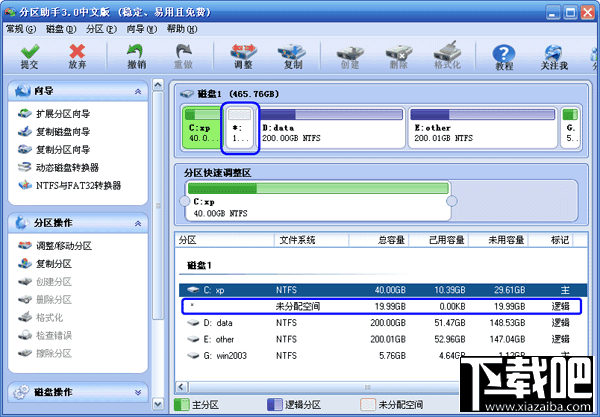Click the left resize handle of C:xp bar
This screenshot has width=600, height=417.
pos(185,201)
